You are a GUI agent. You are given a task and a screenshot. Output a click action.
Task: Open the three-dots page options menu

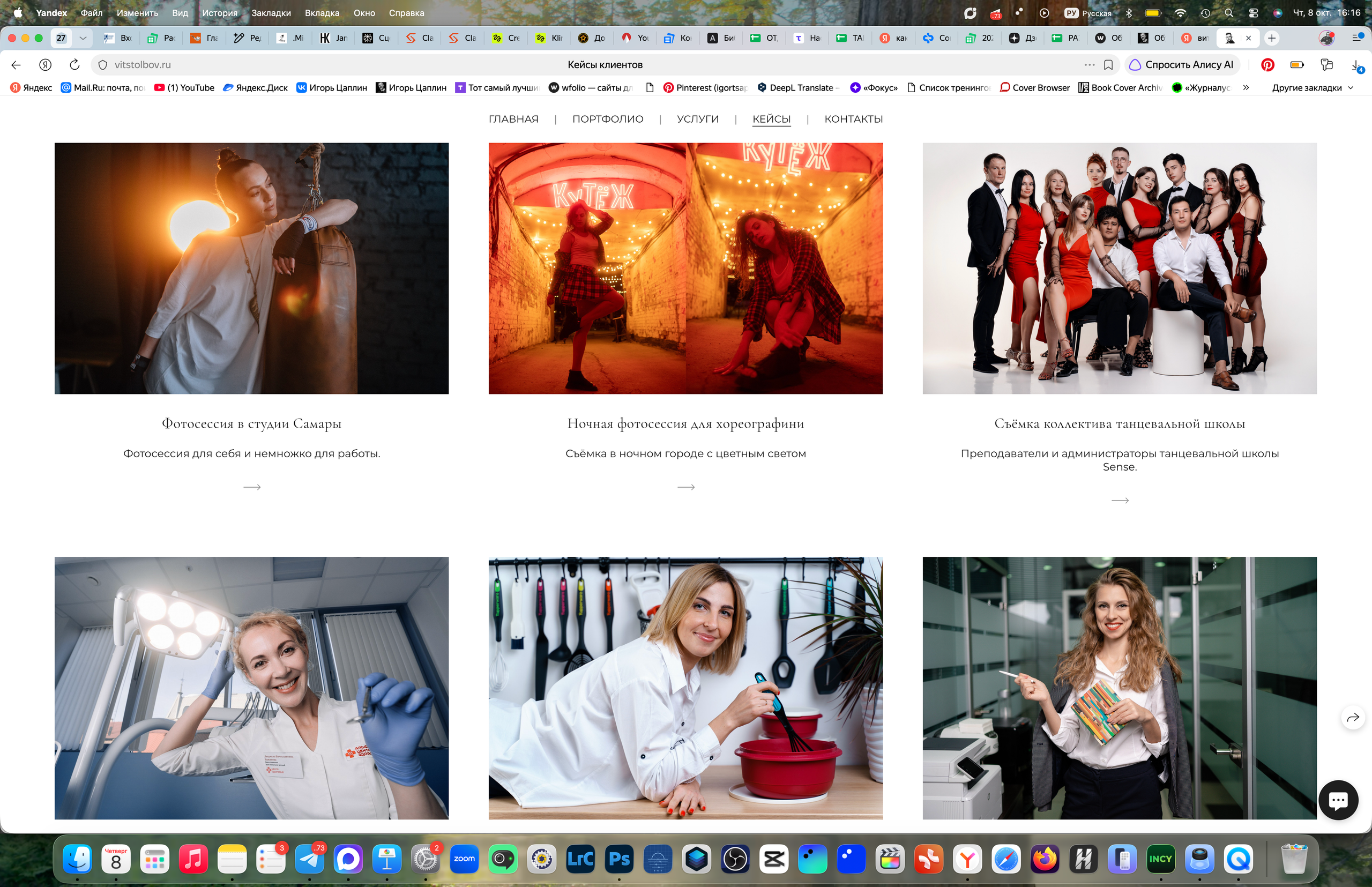pos(1089,64)
